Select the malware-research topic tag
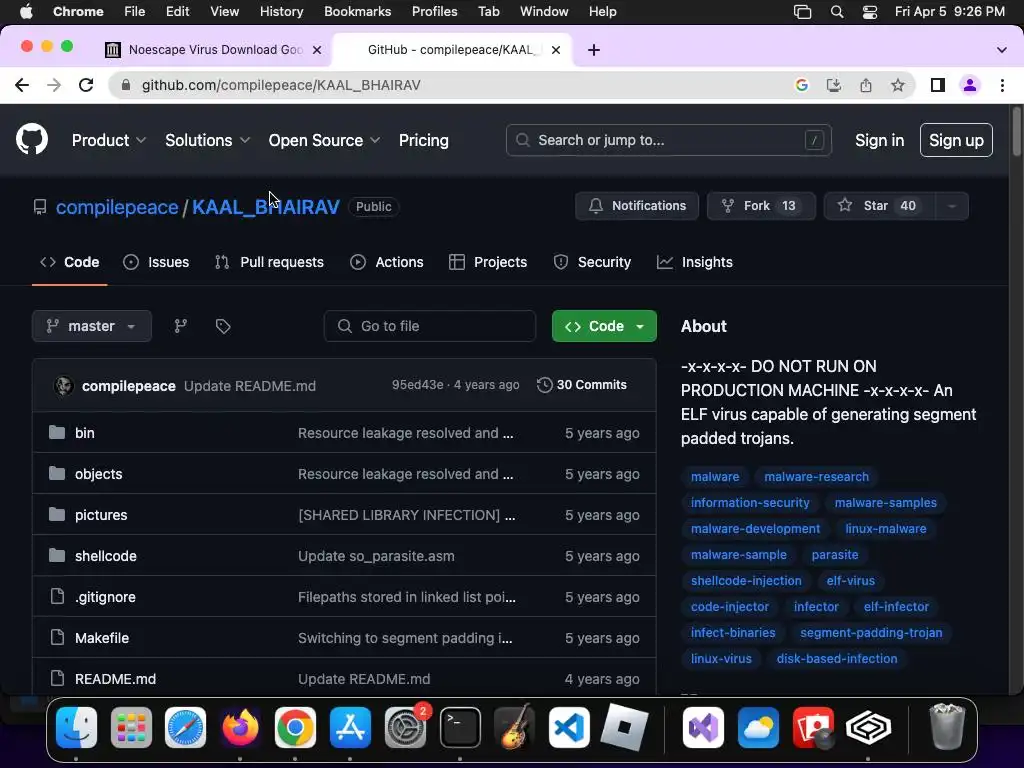The height and width of the screenshot is (768, 1024). tap(816, 477)
